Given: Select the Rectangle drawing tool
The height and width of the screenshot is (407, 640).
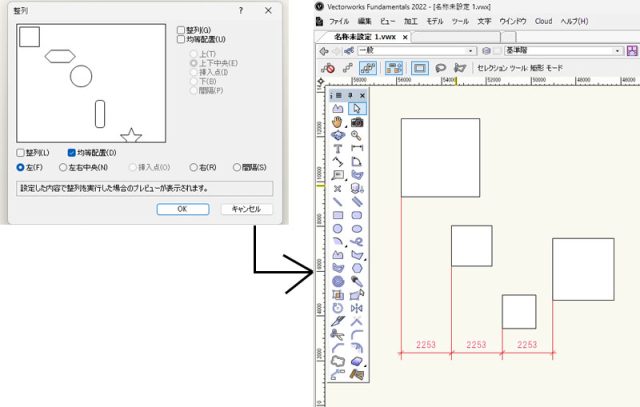Looking at the screenshot, I should [x=338, y=214].
